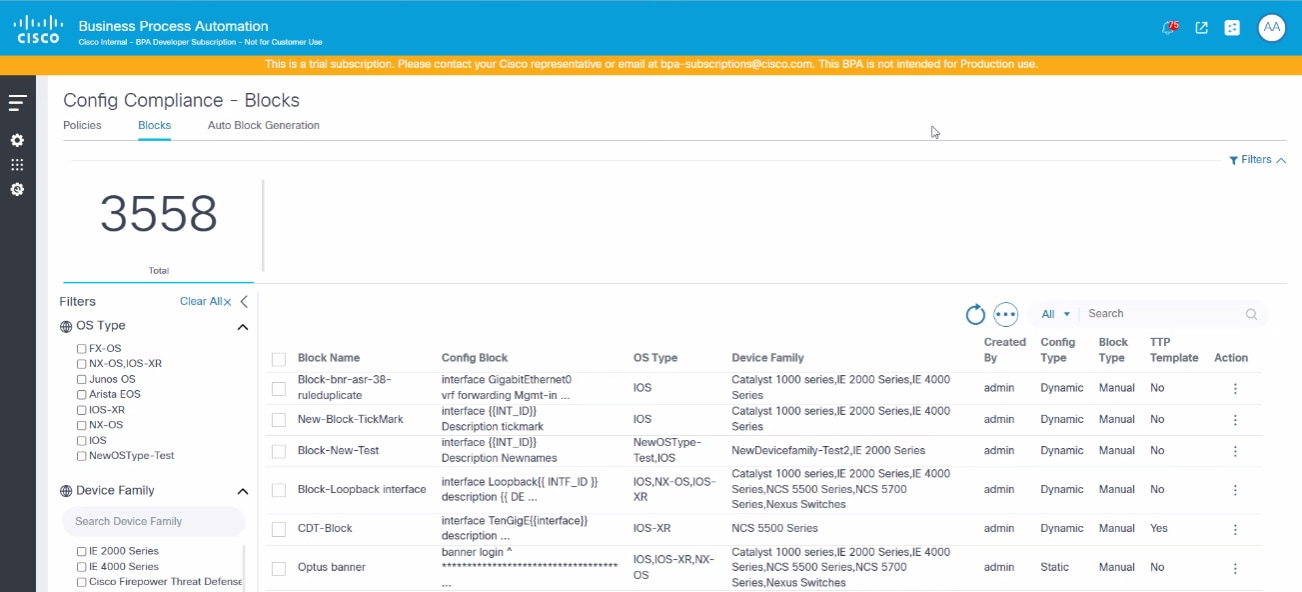Sort by Device Family column header
Viewport: 1302px width, 592px height.
click(x=768, y=358)
